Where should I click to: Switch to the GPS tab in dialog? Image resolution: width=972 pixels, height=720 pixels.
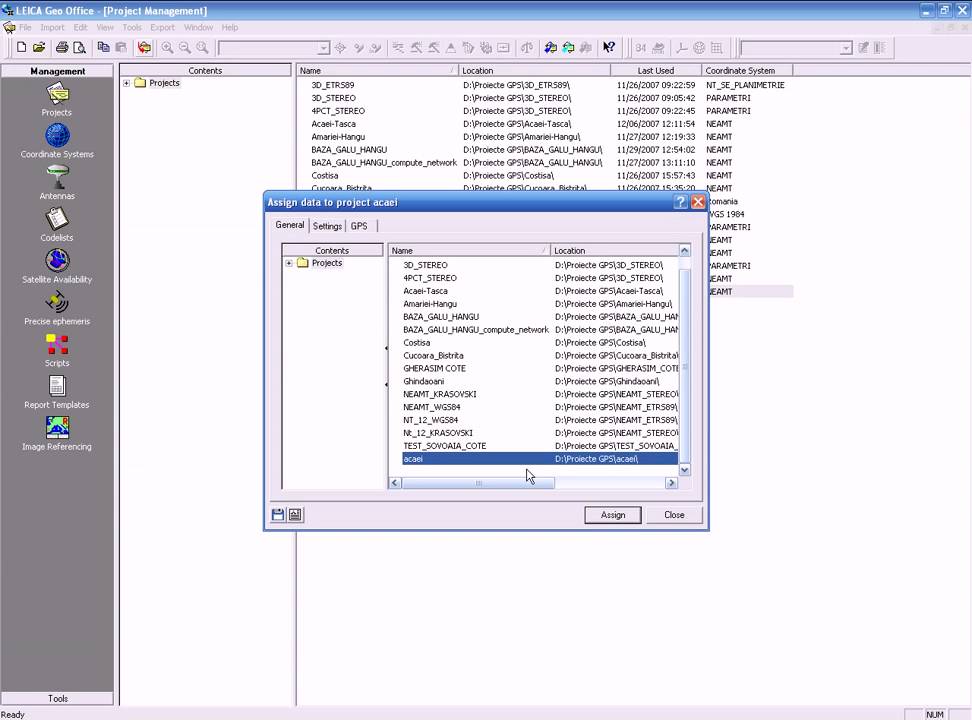(x=359, y=226)
